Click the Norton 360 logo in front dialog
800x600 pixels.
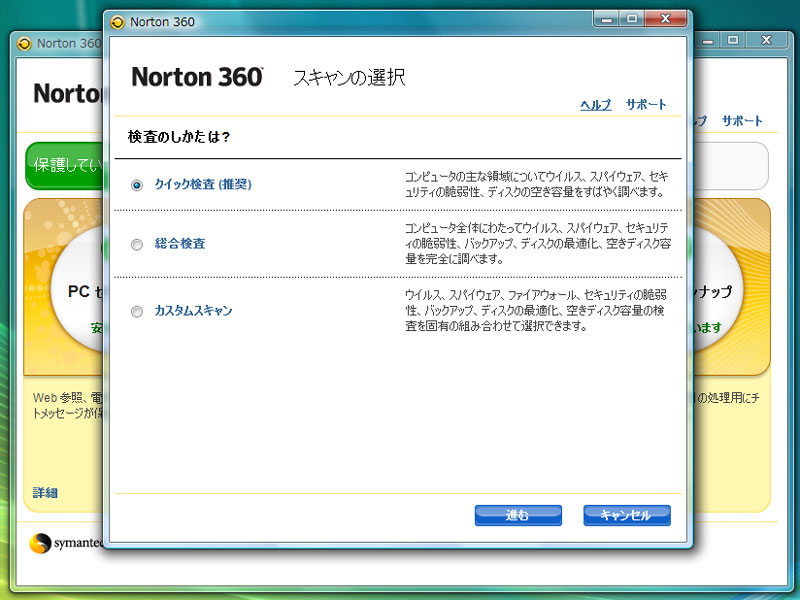pyautogui.click(x=197, y=77)
